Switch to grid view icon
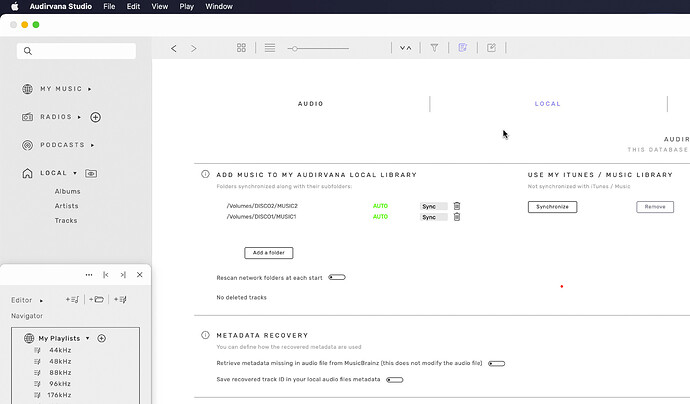The image size is (690, 404). (x=241, y=48)
